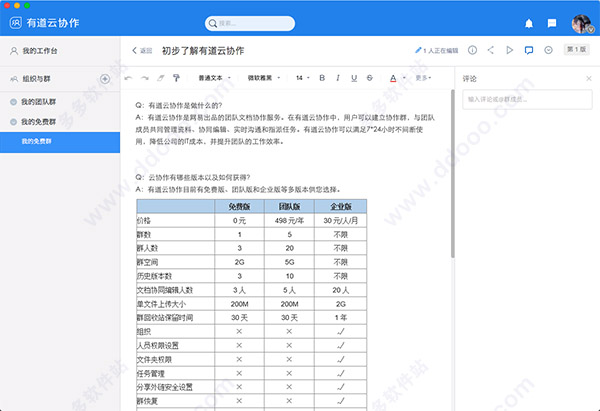
Task: Click table header 企业版
Action: click(x=341, y=207)
